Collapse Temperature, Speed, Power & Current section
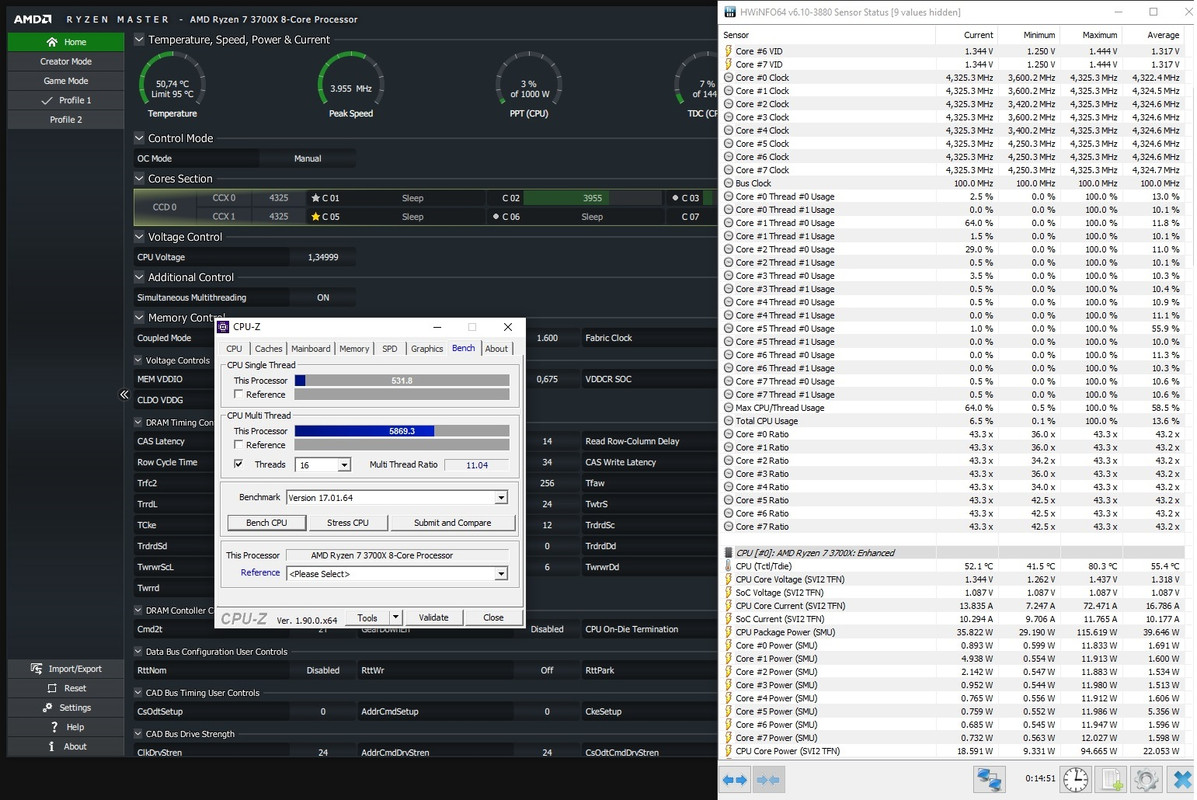Image resolution: width=1197 pixels, height=800 pixels. 139,40
